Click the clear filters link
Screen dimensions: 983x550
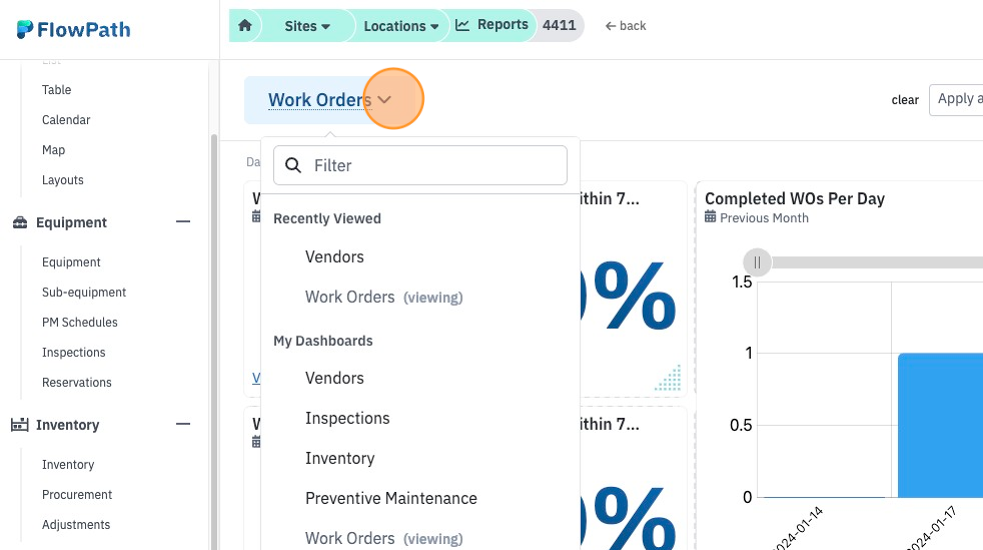click(905, 100)
